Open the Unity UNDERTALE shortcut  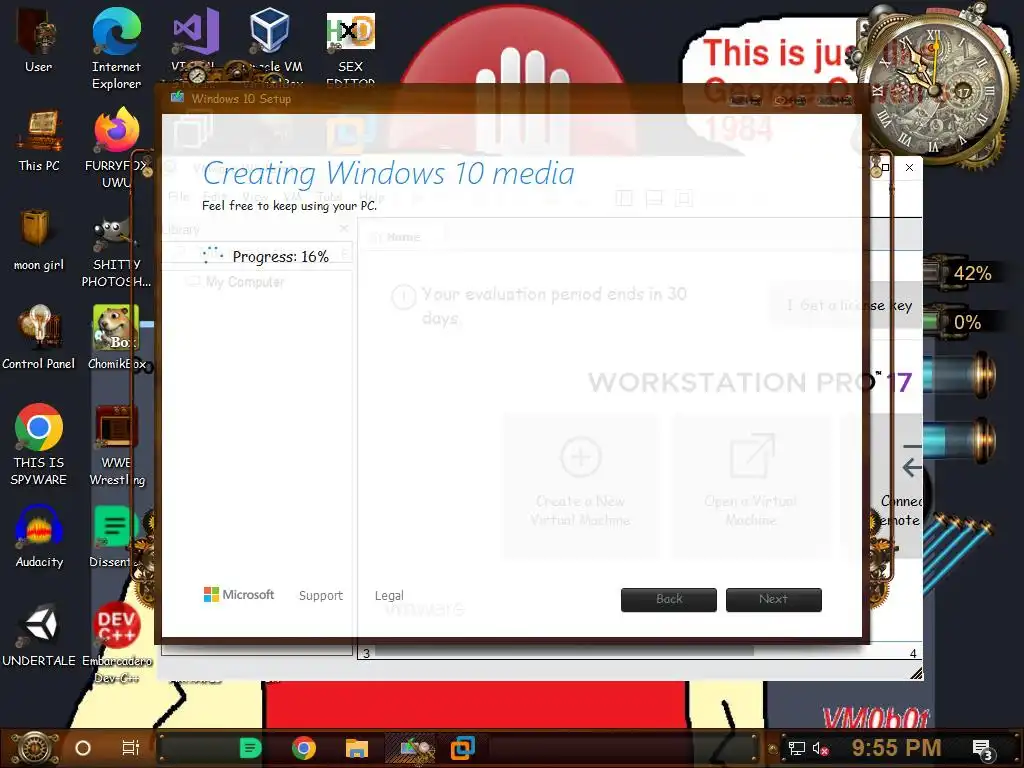39,635
